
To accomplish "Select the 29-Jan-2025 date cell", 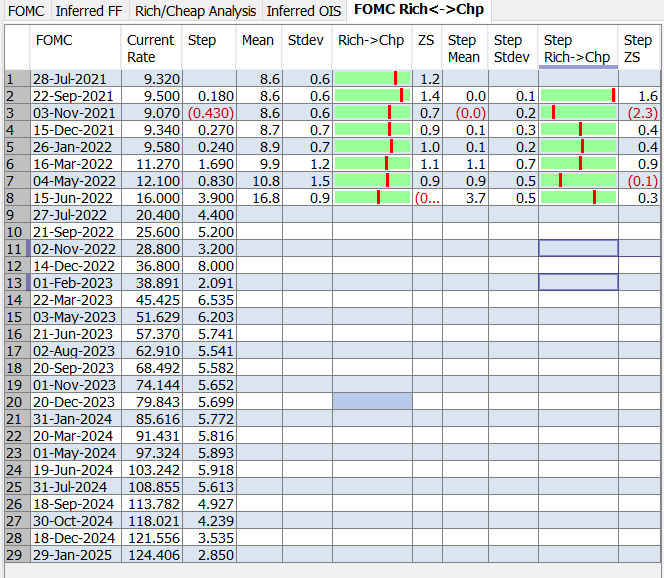I will [76, 554].
